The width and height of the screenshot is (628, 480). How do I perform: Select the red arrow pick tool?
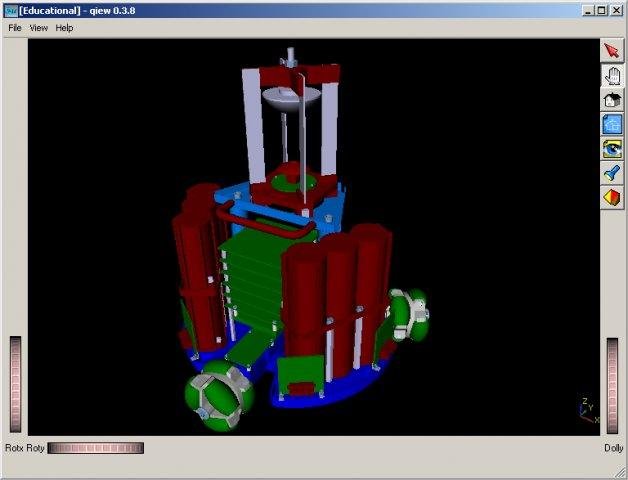[x=612, y=51]
